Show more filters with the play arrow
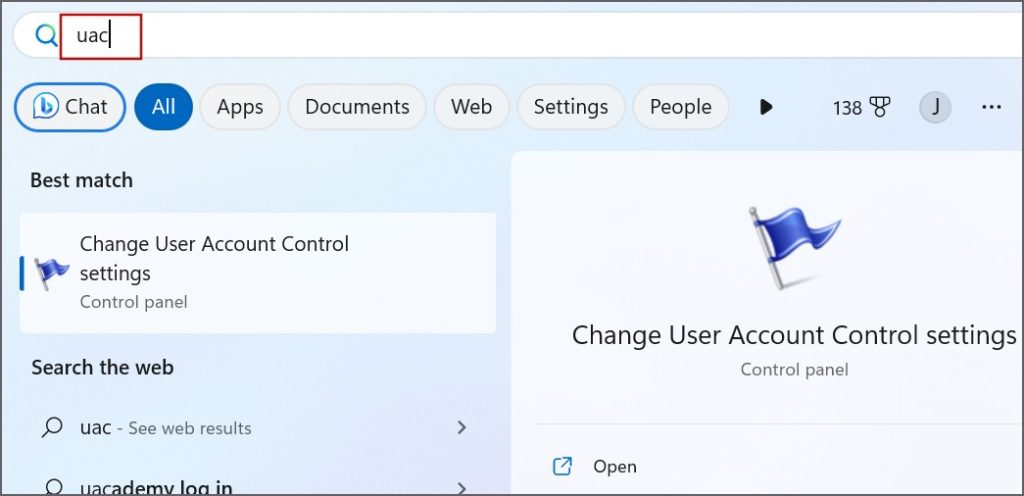The width and height of the screenshot is (1024, 496). 766,107
